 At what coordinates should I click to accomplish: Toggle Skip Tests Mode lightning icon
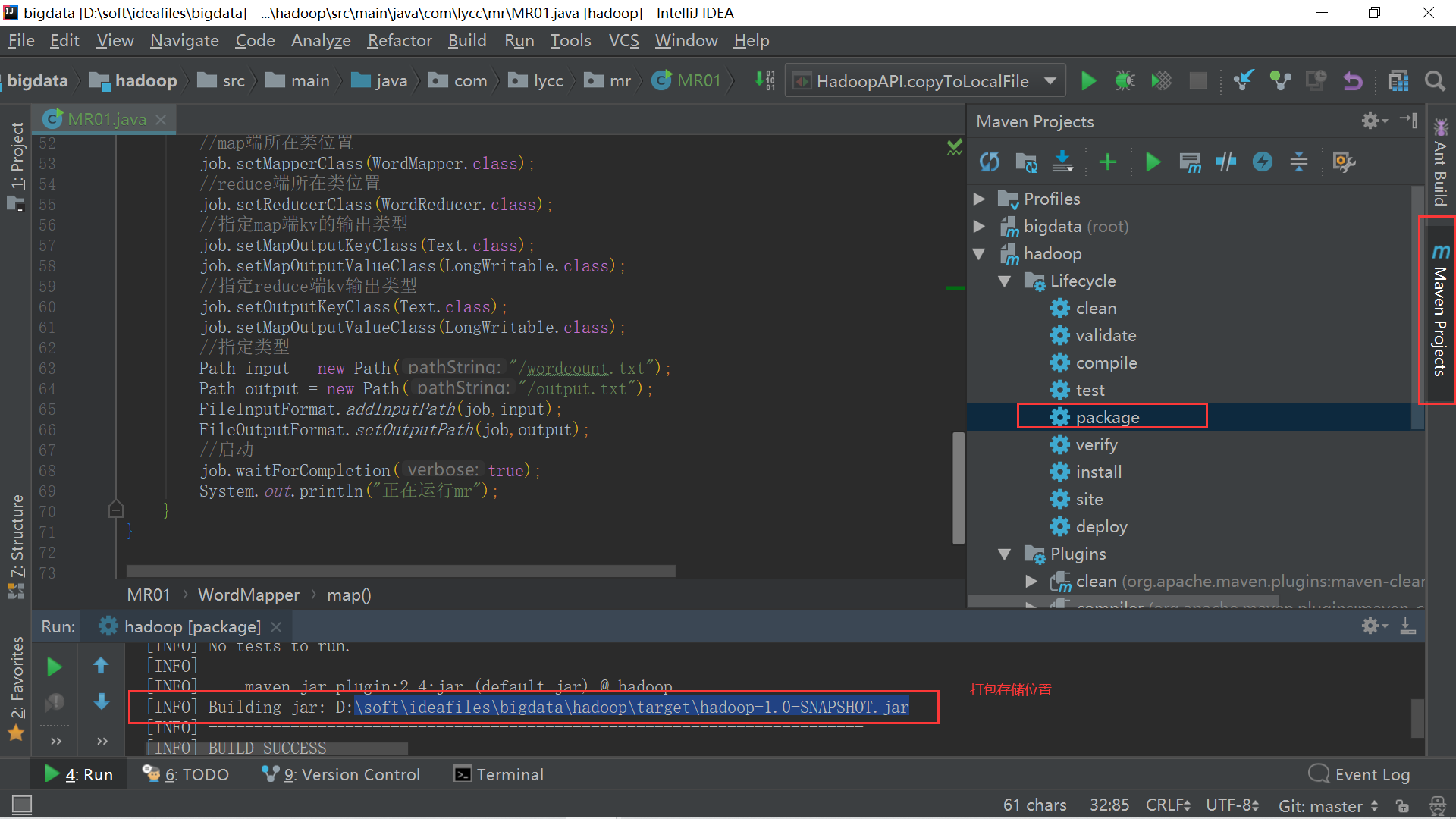point(1262,162)
